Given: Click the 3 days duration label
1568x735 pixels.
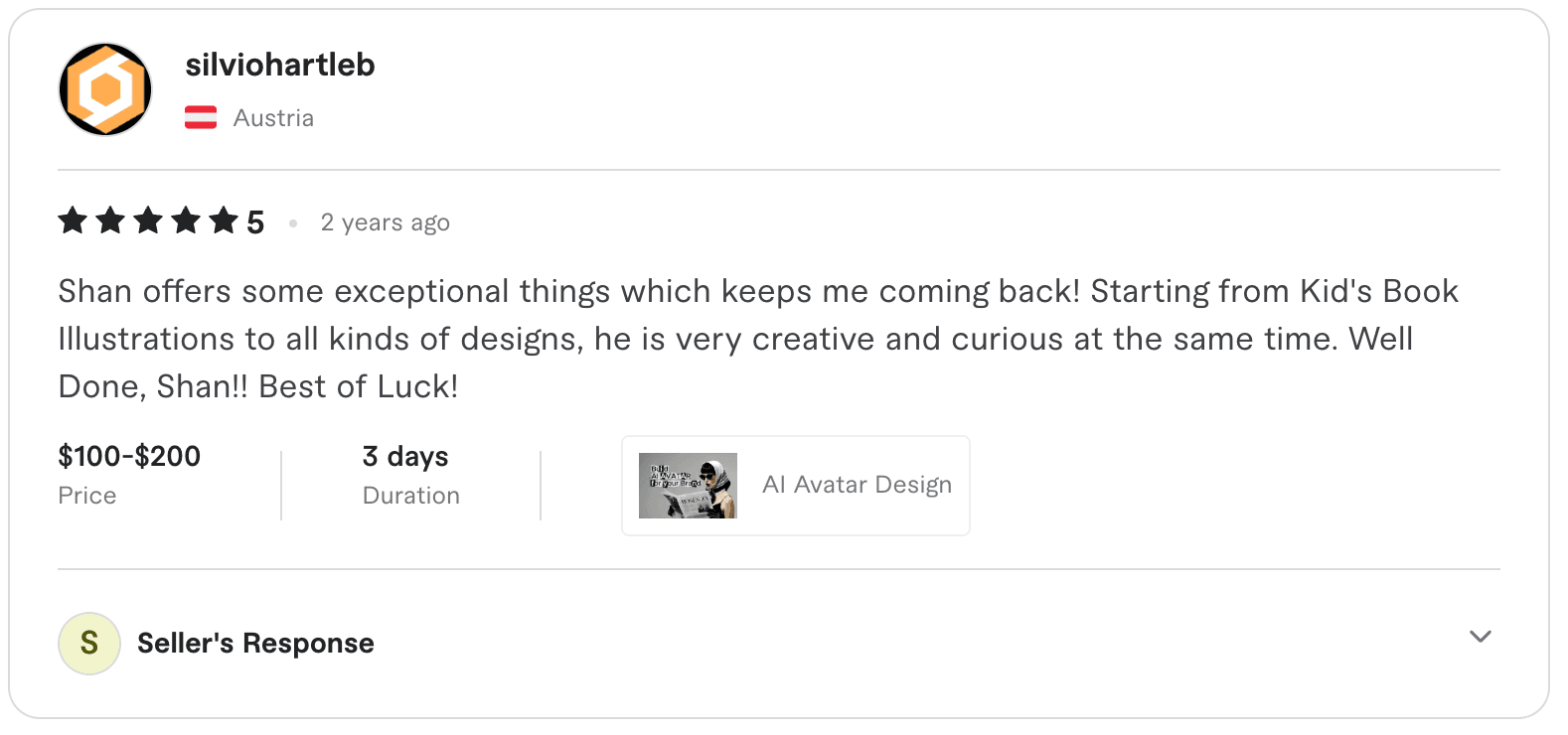Looking at the screenshot, I should coord(404,456).
